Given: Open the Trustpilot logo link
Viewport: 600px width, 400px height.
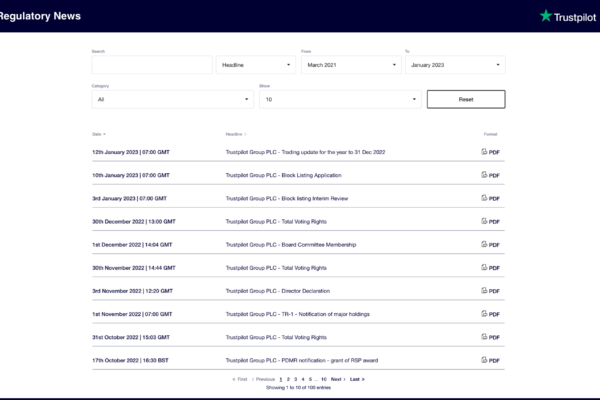Looking at the screenshot, I should pos(568,16).
